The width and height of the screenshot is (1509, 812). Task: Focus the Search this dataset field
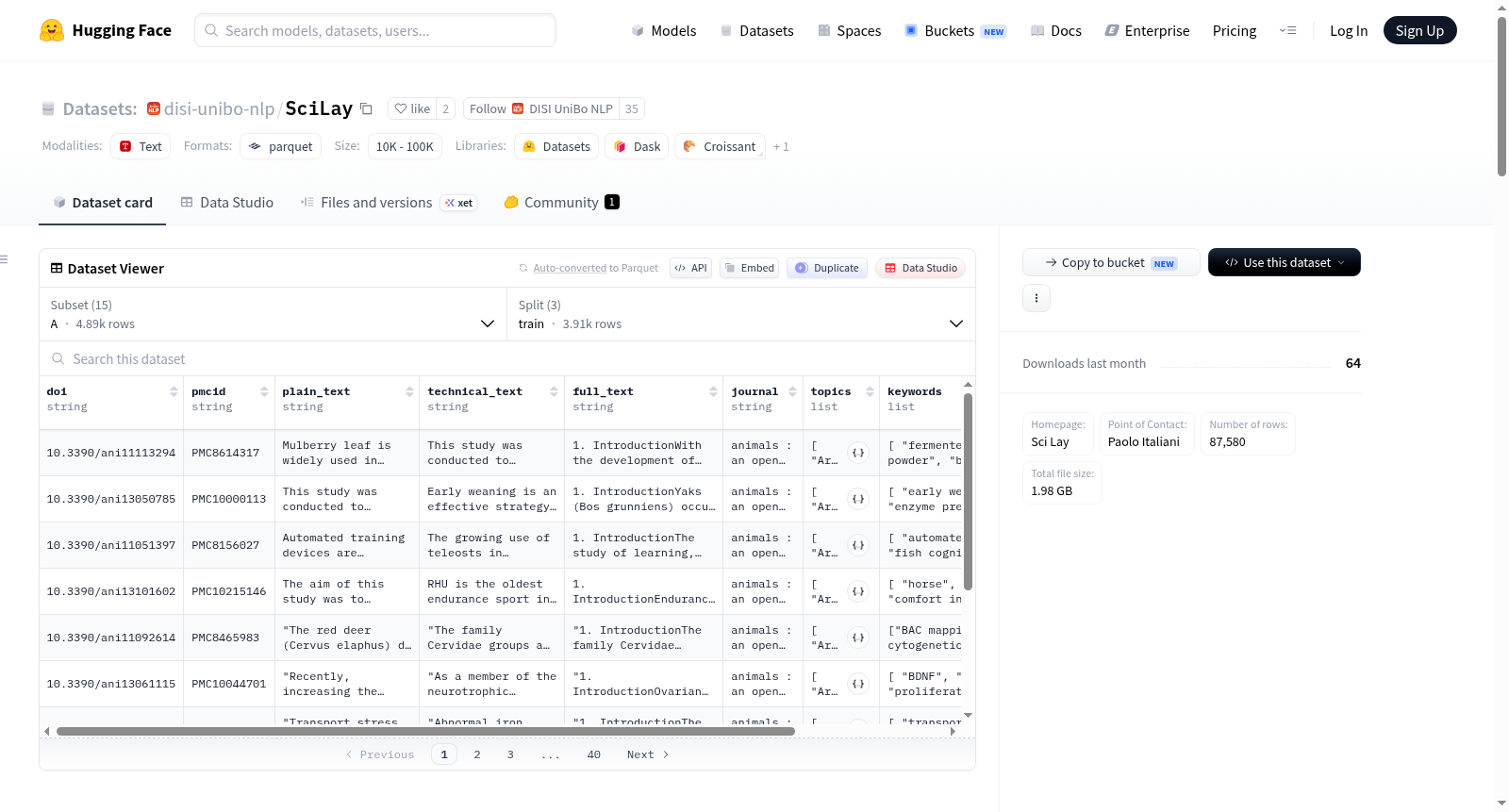pos(507,359)
